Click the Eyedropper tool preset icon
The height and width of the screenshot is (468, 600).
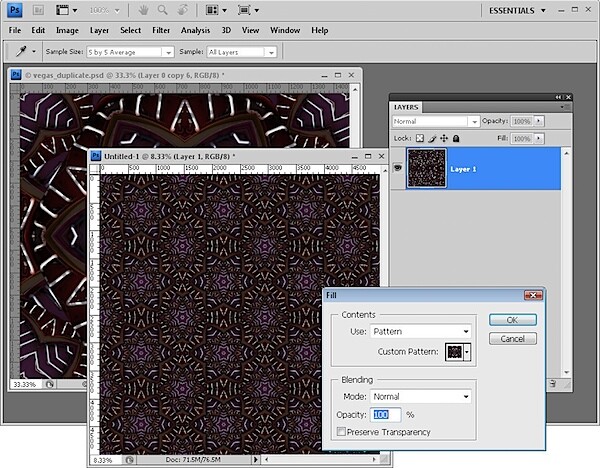pyautogui.click(x=21, y=51)
